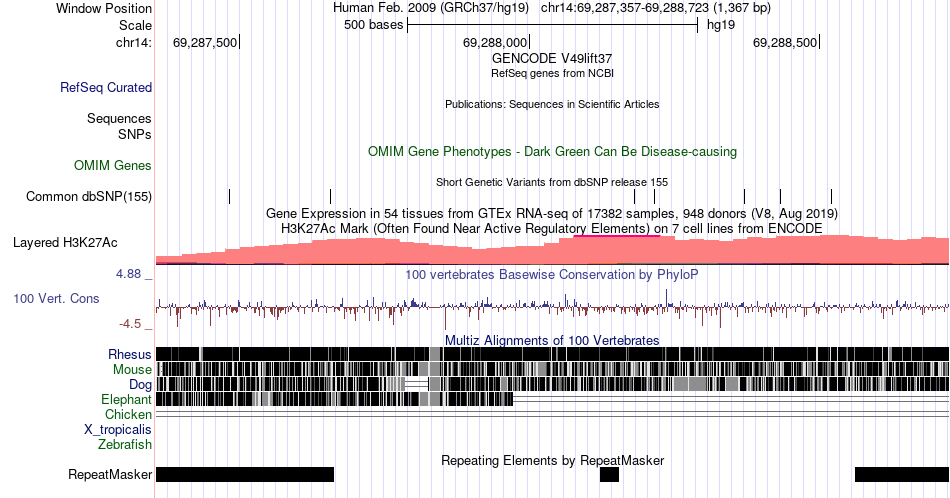Click the OMIM Gene Phenotypes title
Viewport: 950px width, 498px height.
point(552,151)
